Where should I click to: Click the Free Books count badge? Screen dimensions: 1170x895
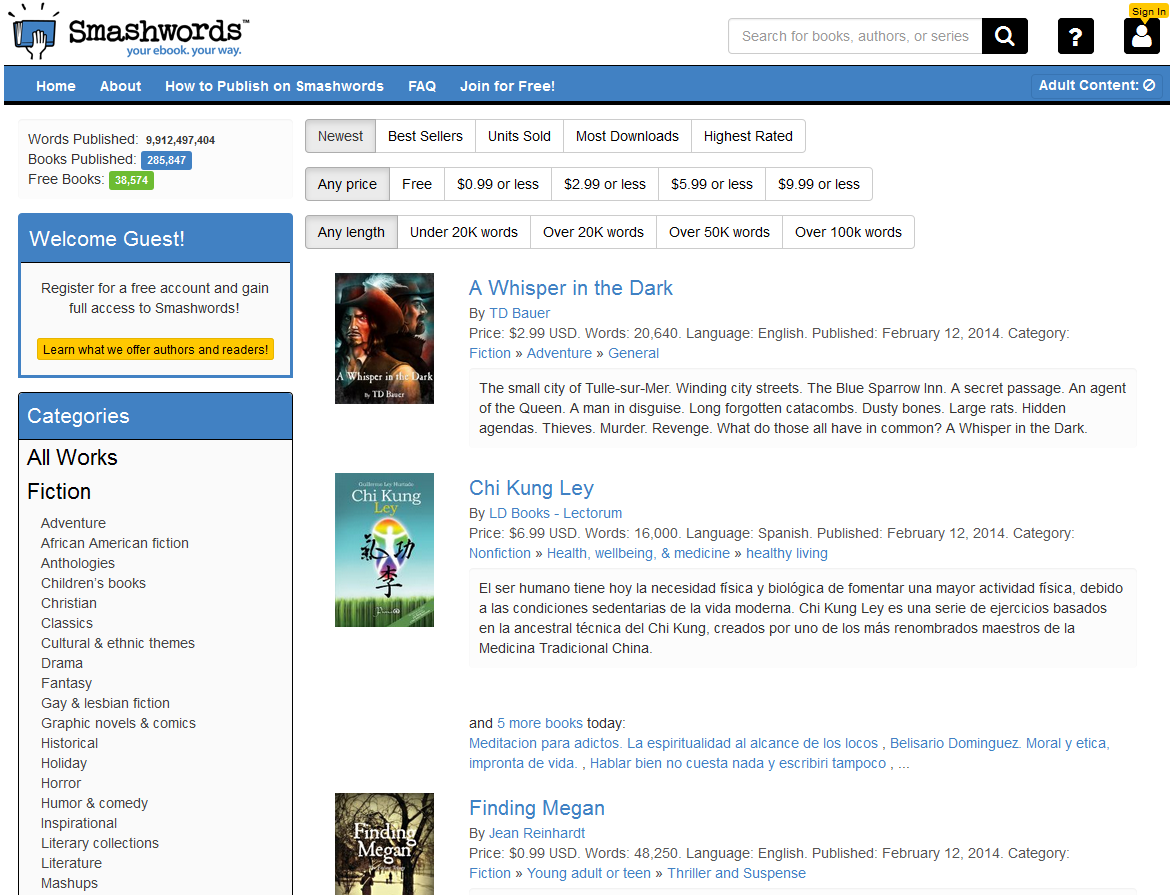[x=131, y=180]
